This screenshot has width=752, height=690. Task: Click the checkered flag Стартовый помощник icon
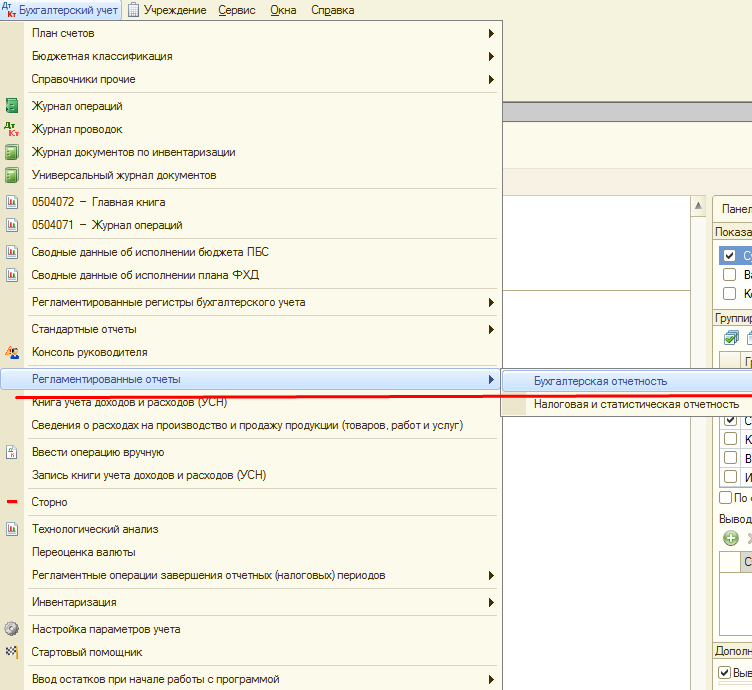[x=12, y=652]
